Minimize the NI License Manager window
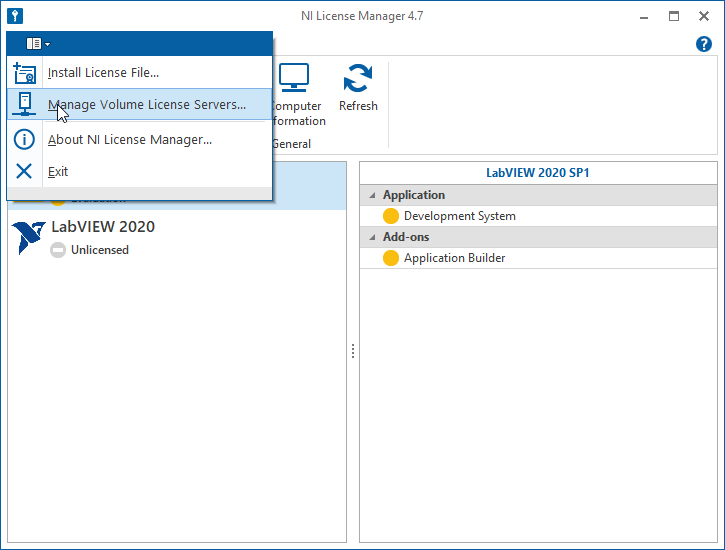This screenshot has width=725, height=550. pos(642,16)
